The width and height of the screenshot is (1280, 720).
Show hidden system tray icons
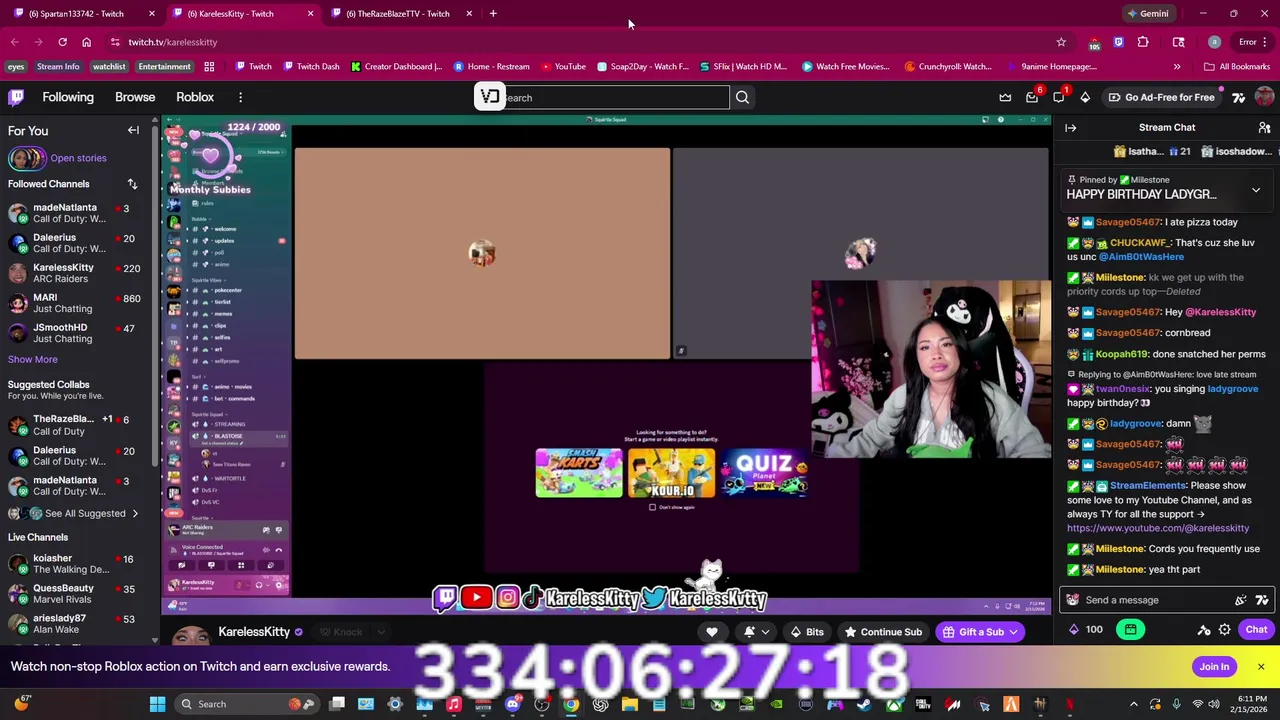tap(1133, 704)
